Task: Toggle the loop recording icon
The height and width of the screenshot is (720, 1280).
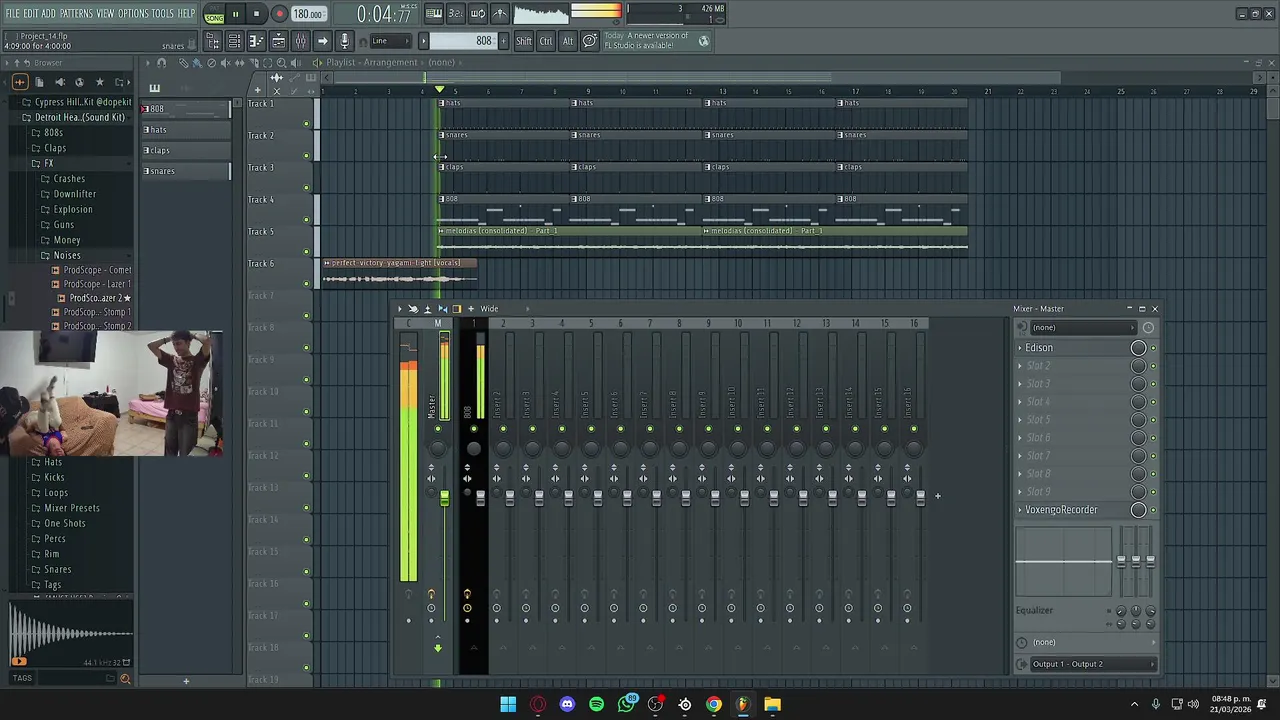Action: pos(478,14)
